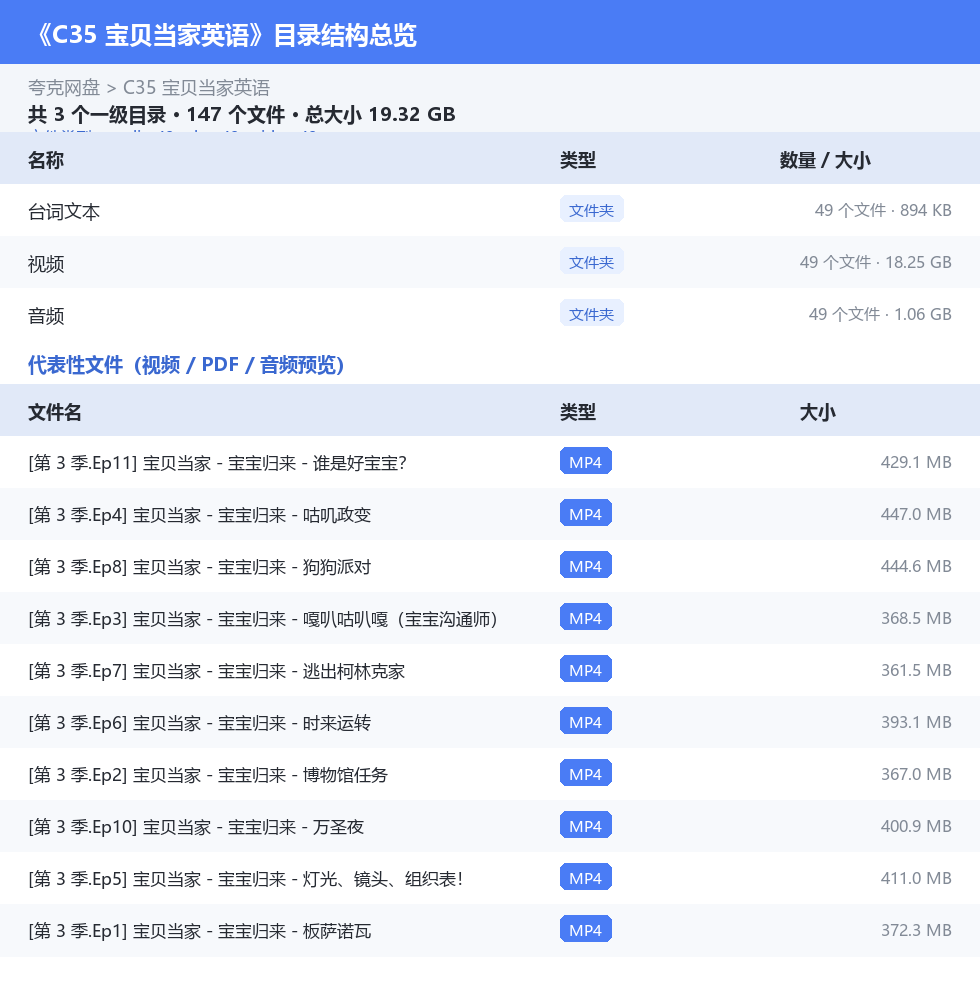Click the MP4 badge on the Ep11 row
980x988 pixels.
click(x=585, y=462)
